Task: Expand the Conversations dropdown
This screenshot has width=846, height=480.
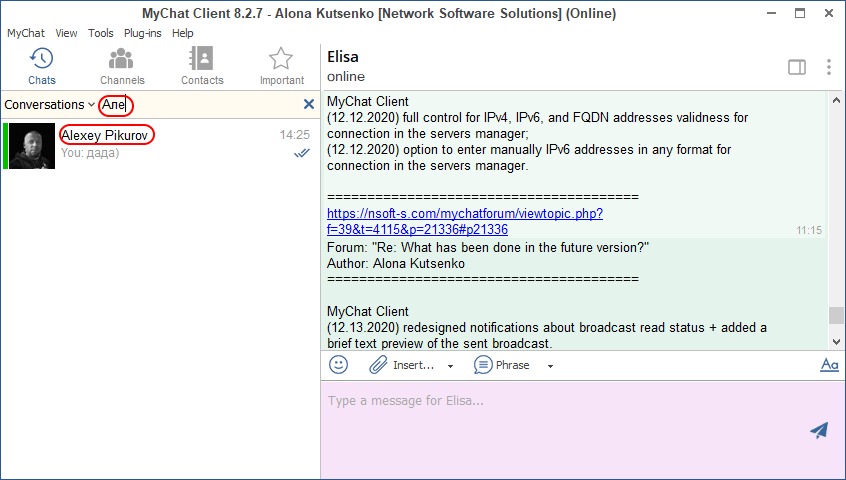Action: coord(49,105)
